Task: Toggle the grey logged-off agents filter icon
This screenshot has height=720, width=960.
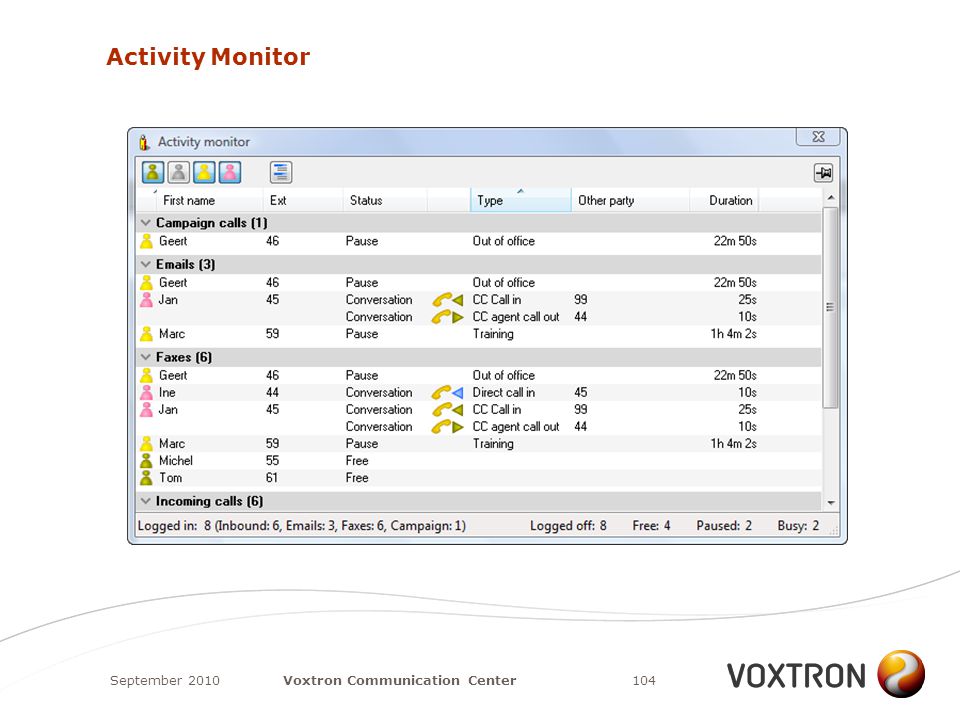Action: (x=179, y=172)
